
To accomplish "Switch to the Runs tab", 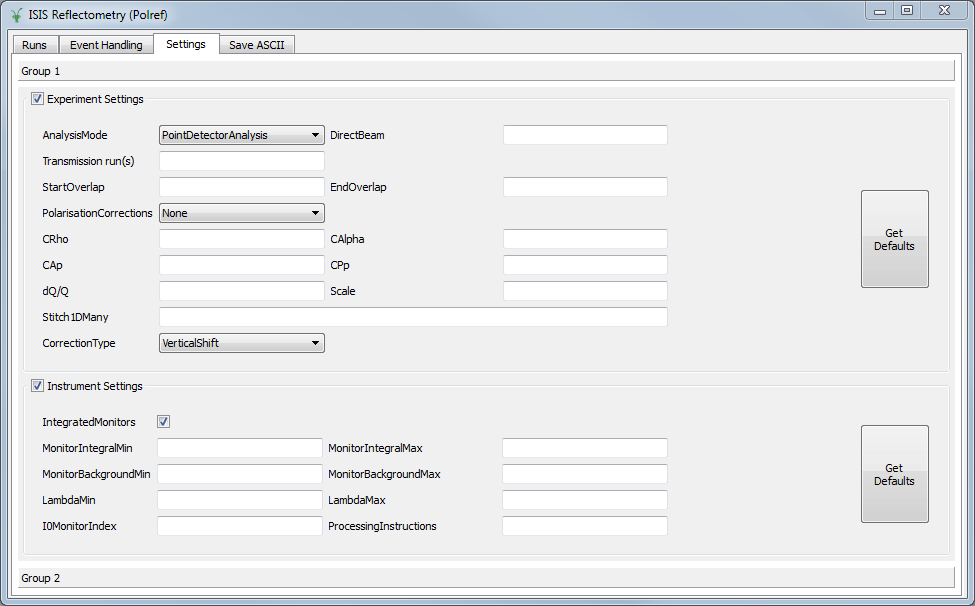I will [34, 44].
